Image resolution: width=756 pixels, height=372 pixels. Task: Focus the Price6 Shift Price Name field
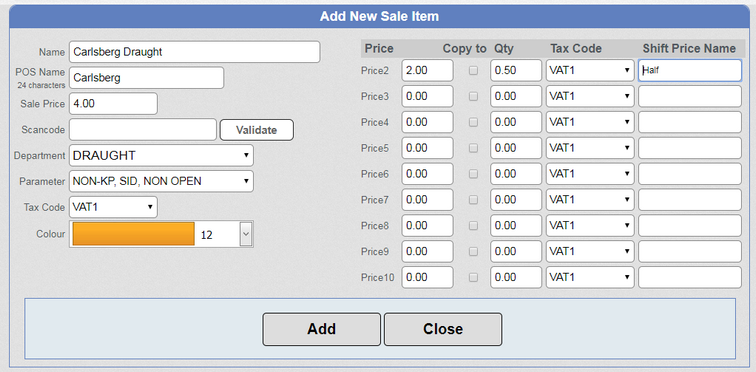point(690,174)
